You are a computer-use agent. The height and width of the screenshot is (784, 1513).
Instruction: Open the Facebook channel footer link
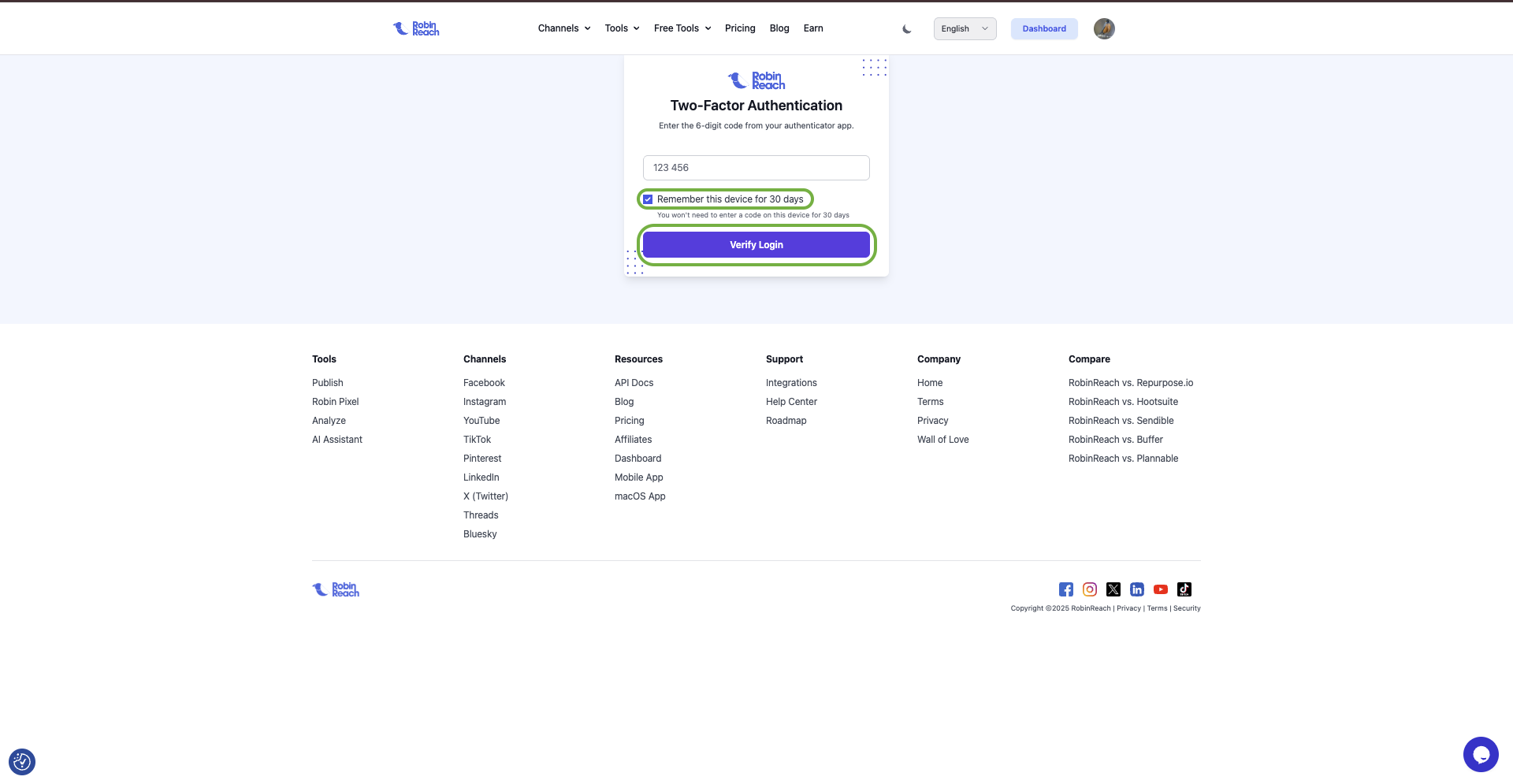tap(484, 383)
